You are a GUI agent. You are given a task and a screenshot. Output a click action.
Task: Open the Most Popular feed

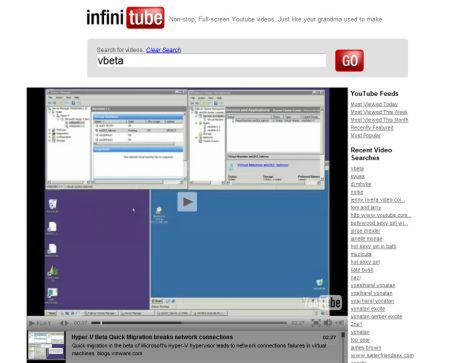click(x=365, y=135)
